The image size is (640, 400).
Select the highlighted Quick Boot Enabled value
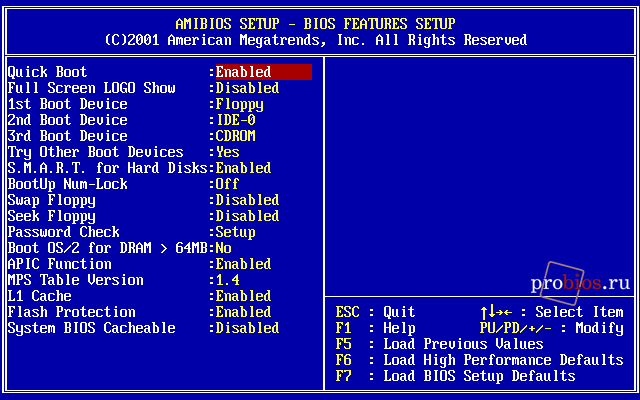263,72
